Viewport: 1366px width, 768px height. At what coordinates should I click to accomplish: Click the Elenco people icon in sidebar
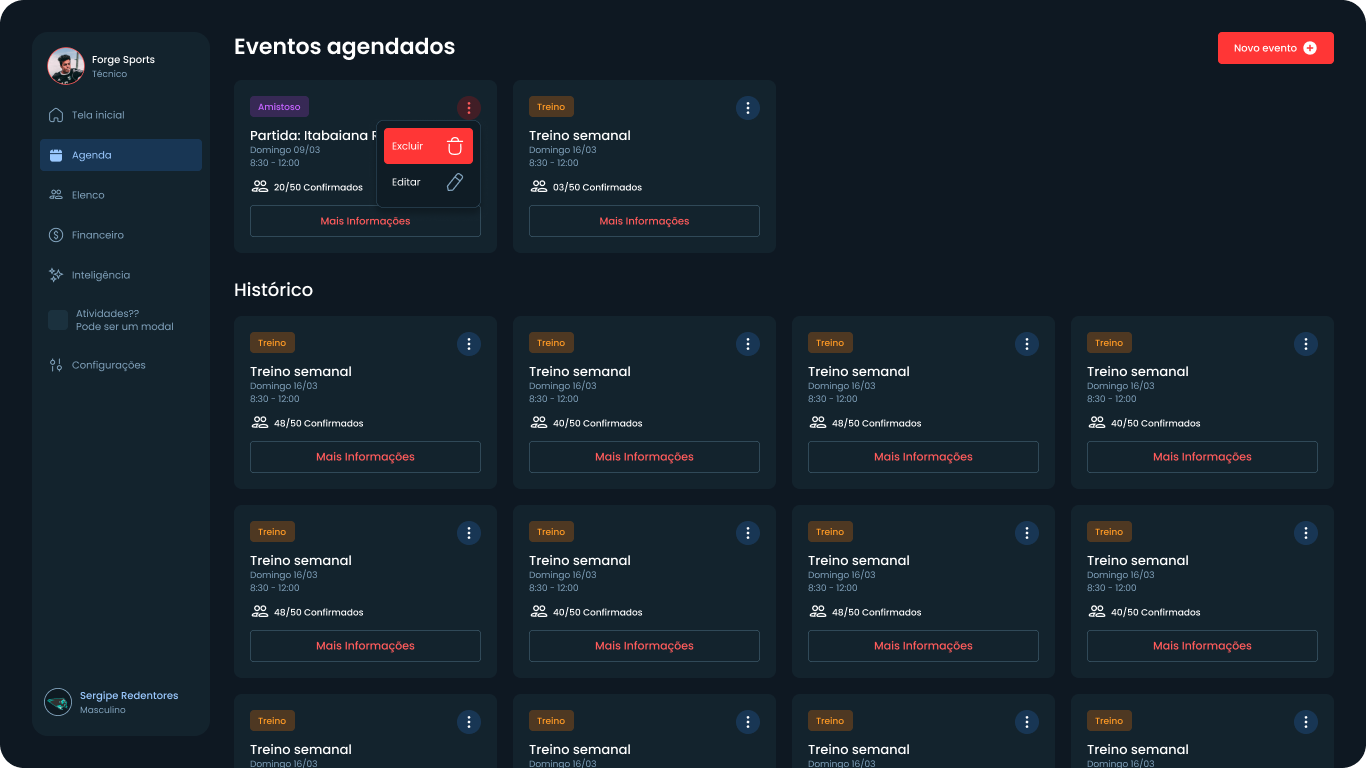coord(56,195)
